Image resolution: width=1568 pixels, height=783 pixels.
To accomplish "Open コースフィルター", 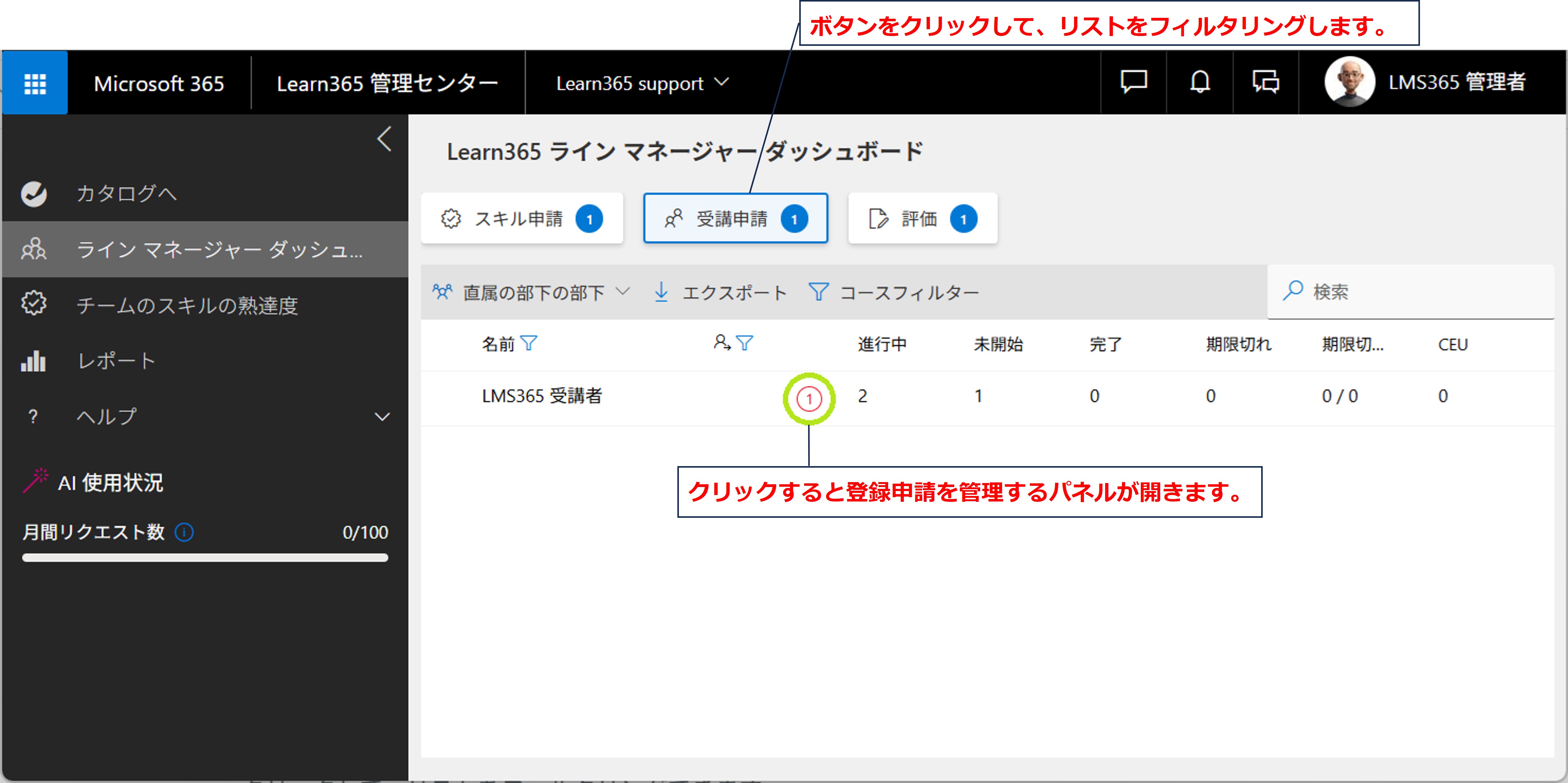I will pyautogui.click(x=910, y=293).
